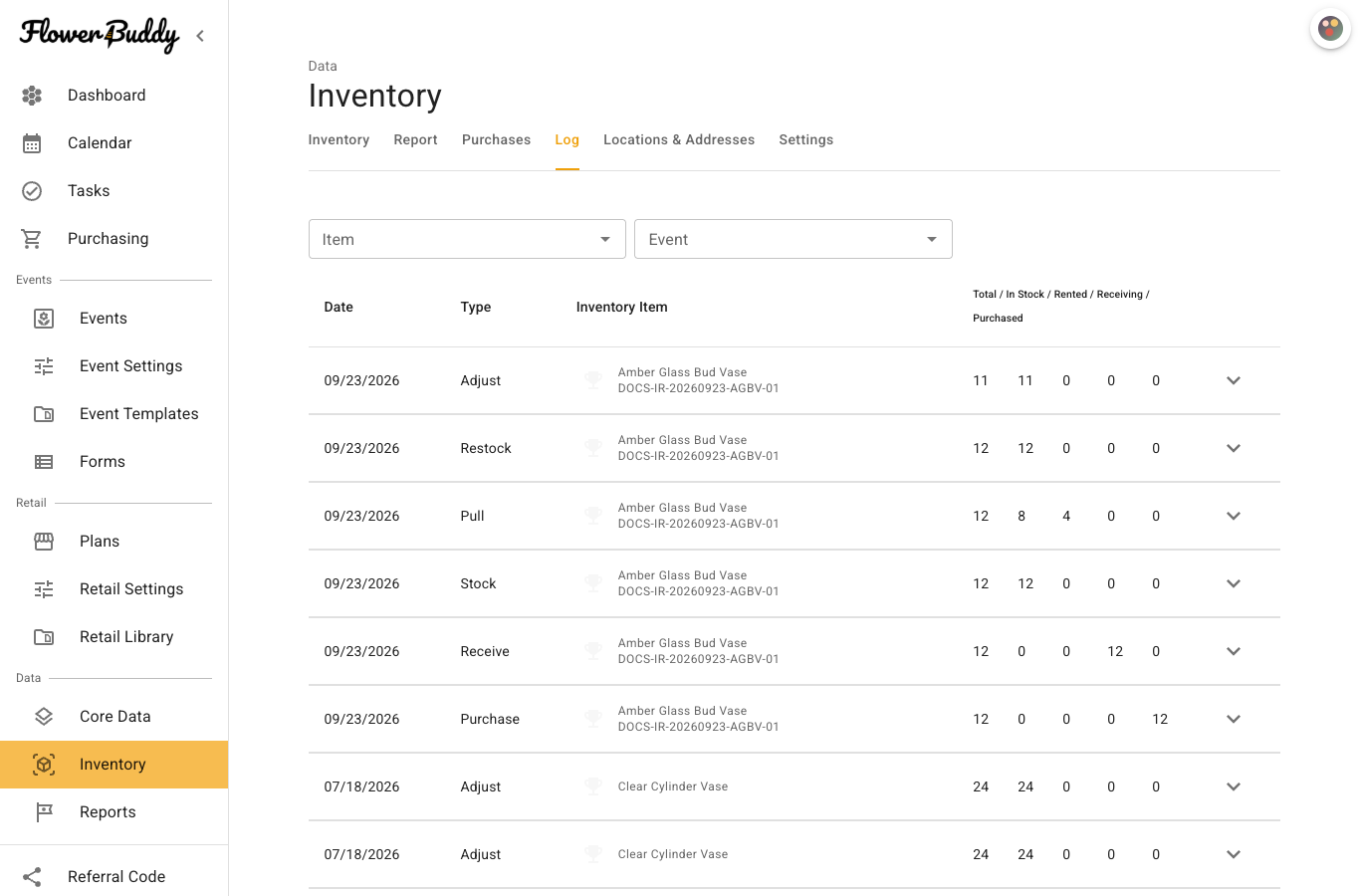Screen dimensions: 1359x896
Task: Click the Inventory Item column header
Action: click(x=622, y=307)
